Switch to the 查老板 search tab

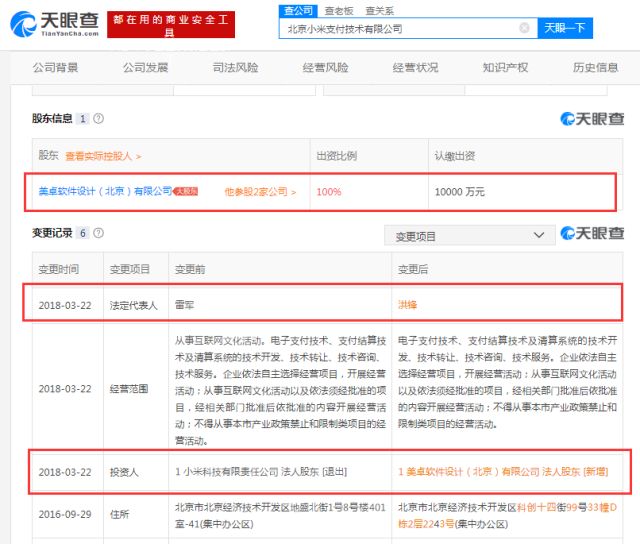(x=338, y=9)
